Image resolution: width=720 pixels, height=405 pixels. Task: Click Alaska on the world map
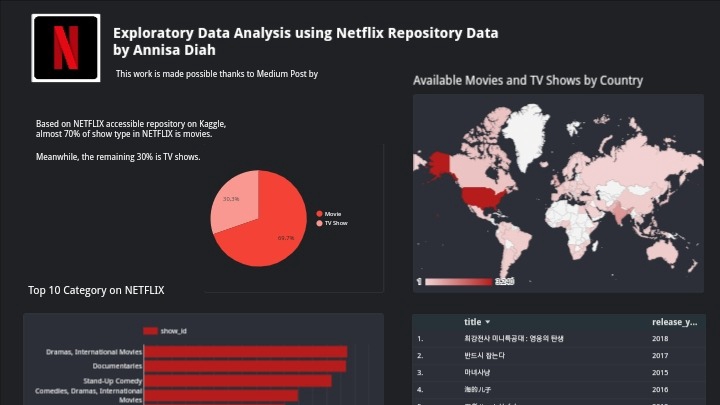coord(439,164)
